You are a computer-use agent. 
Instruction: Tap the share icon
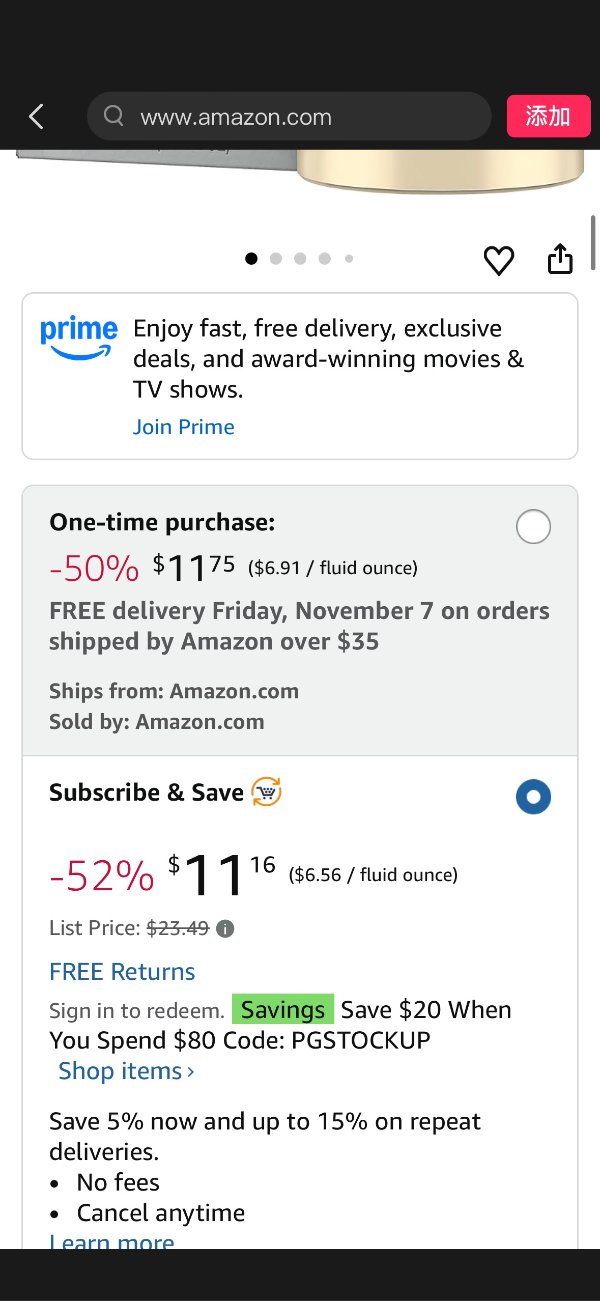(x=560, y=259)
